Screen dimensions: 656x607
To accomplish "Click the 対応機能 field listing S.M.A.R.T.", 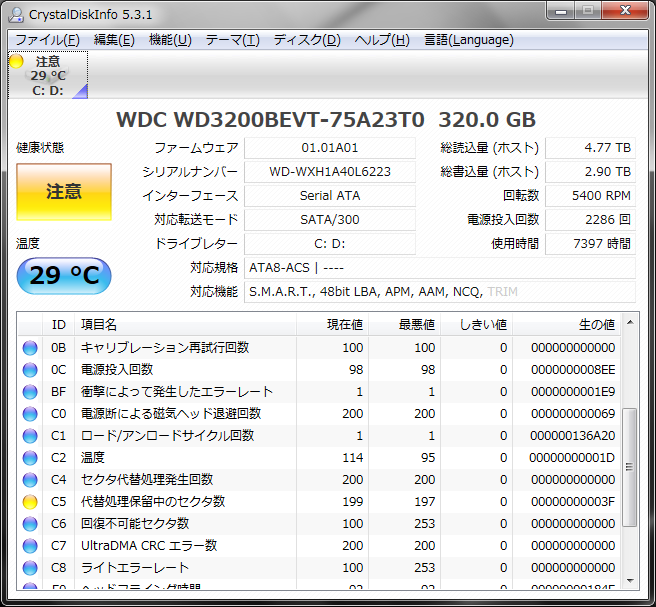I will [440, 292].
